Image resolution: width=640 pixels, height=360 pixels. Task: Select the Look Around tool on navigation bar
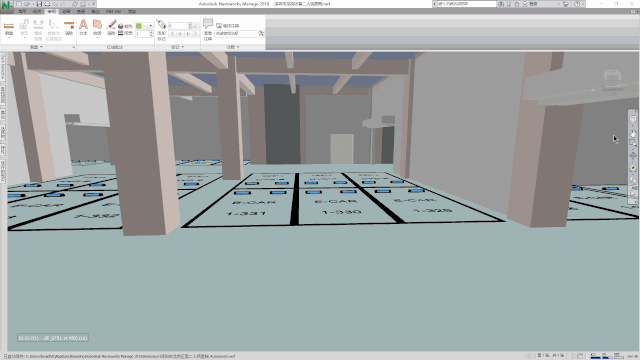click(633, 168)
